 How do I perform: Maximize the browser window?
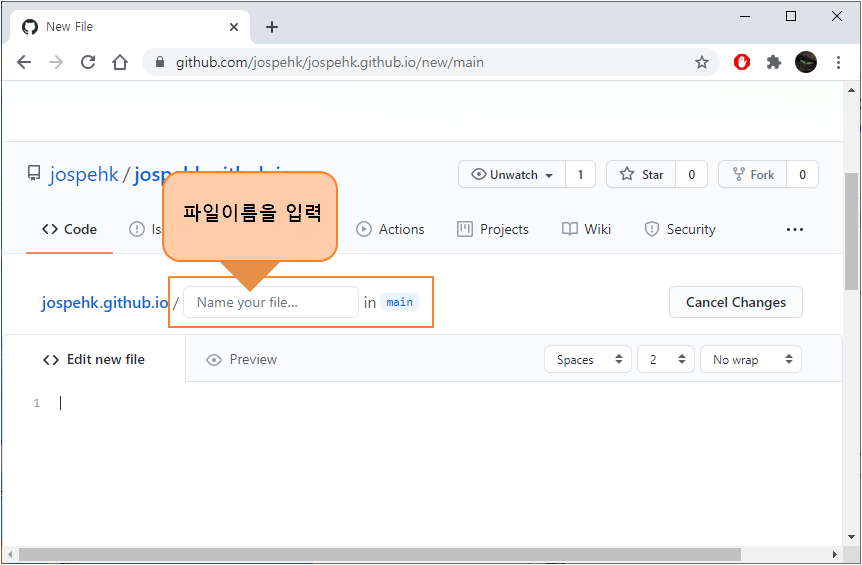[x=791, y=16]
